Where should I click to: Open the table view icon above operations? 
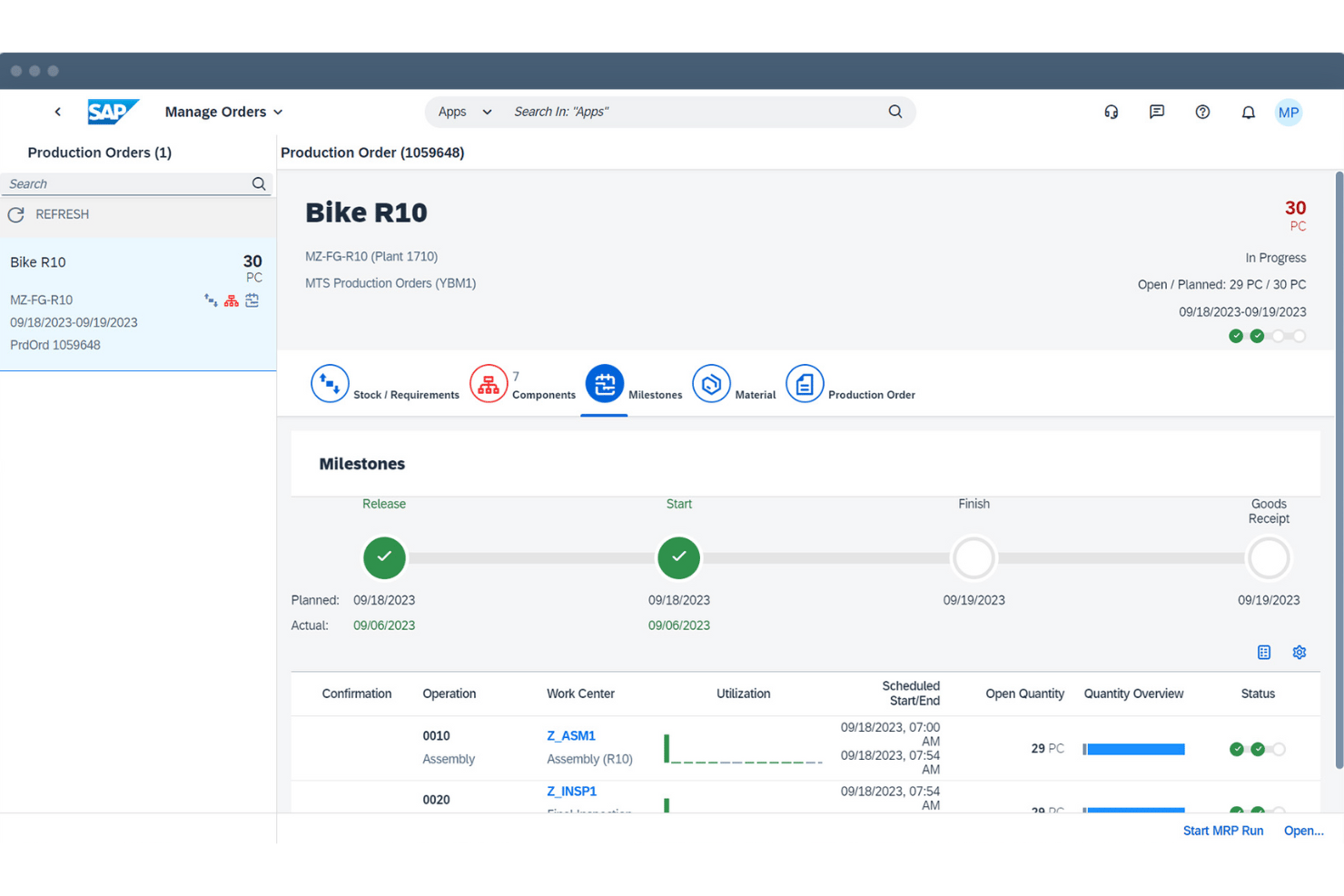1264,652
